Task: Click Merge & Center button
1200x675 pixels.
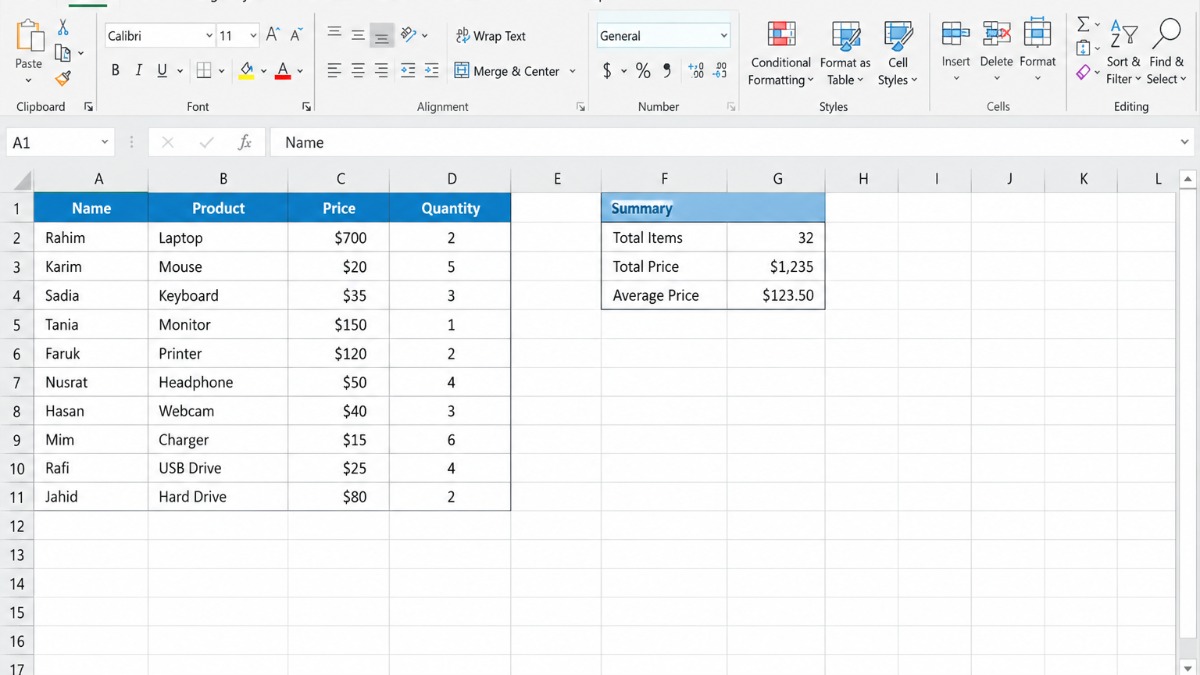Action: [x=507, y=71]
